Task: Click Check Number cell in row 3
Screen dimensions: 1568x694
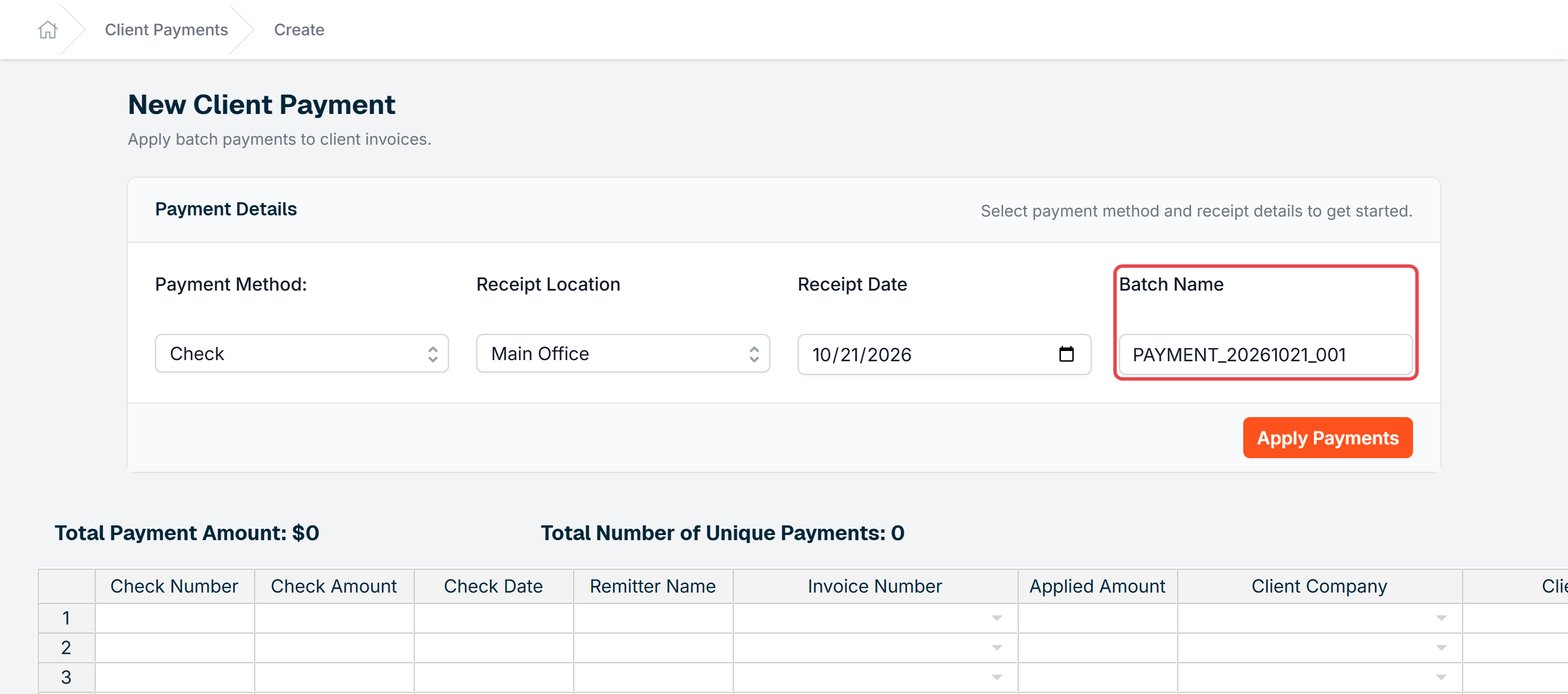Action: click(175, 677)
